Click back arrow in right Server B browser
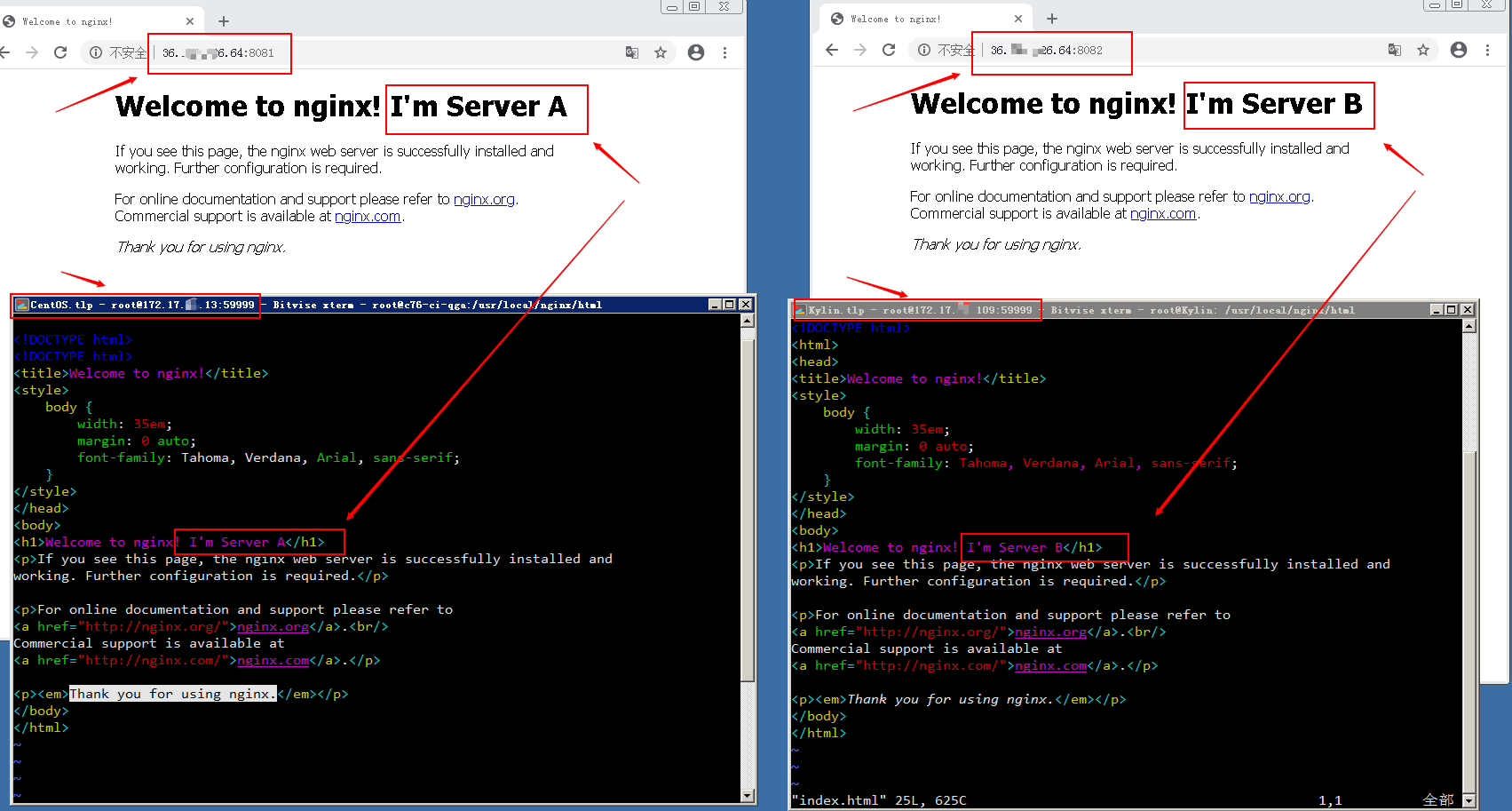Viewport: 1512px width, 811px height. (x=832, y=50)
